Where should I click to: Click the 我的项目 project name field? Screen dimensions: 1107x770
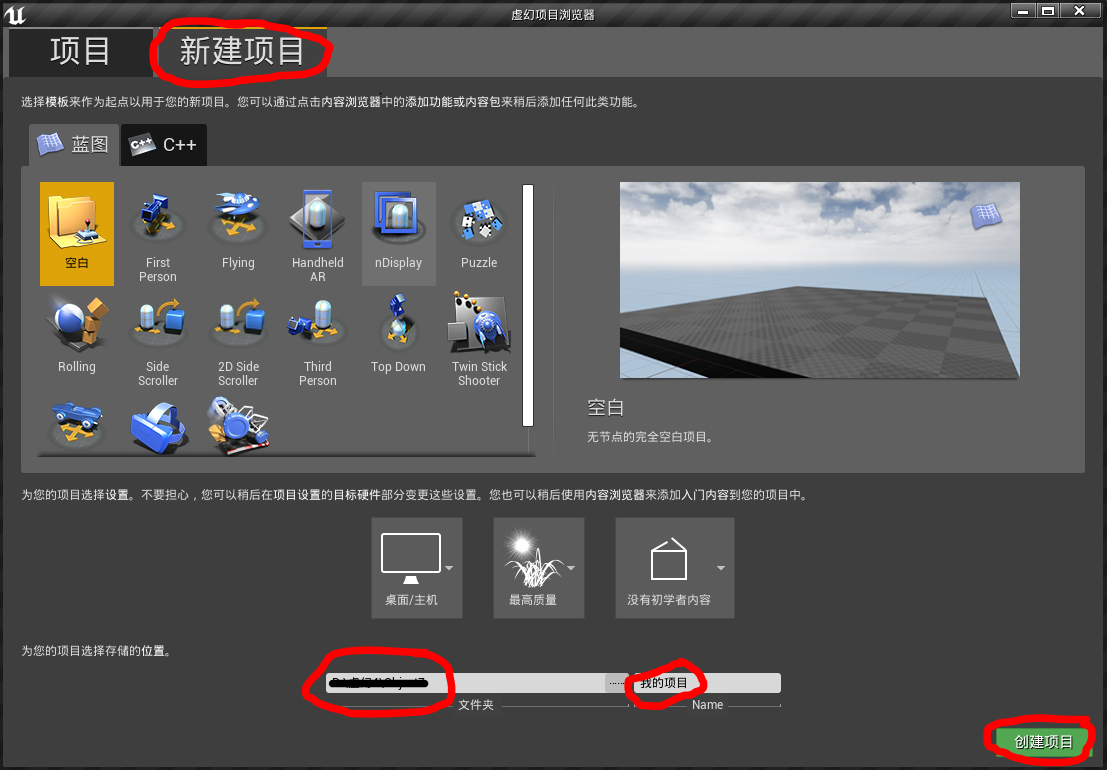[700, 683]
